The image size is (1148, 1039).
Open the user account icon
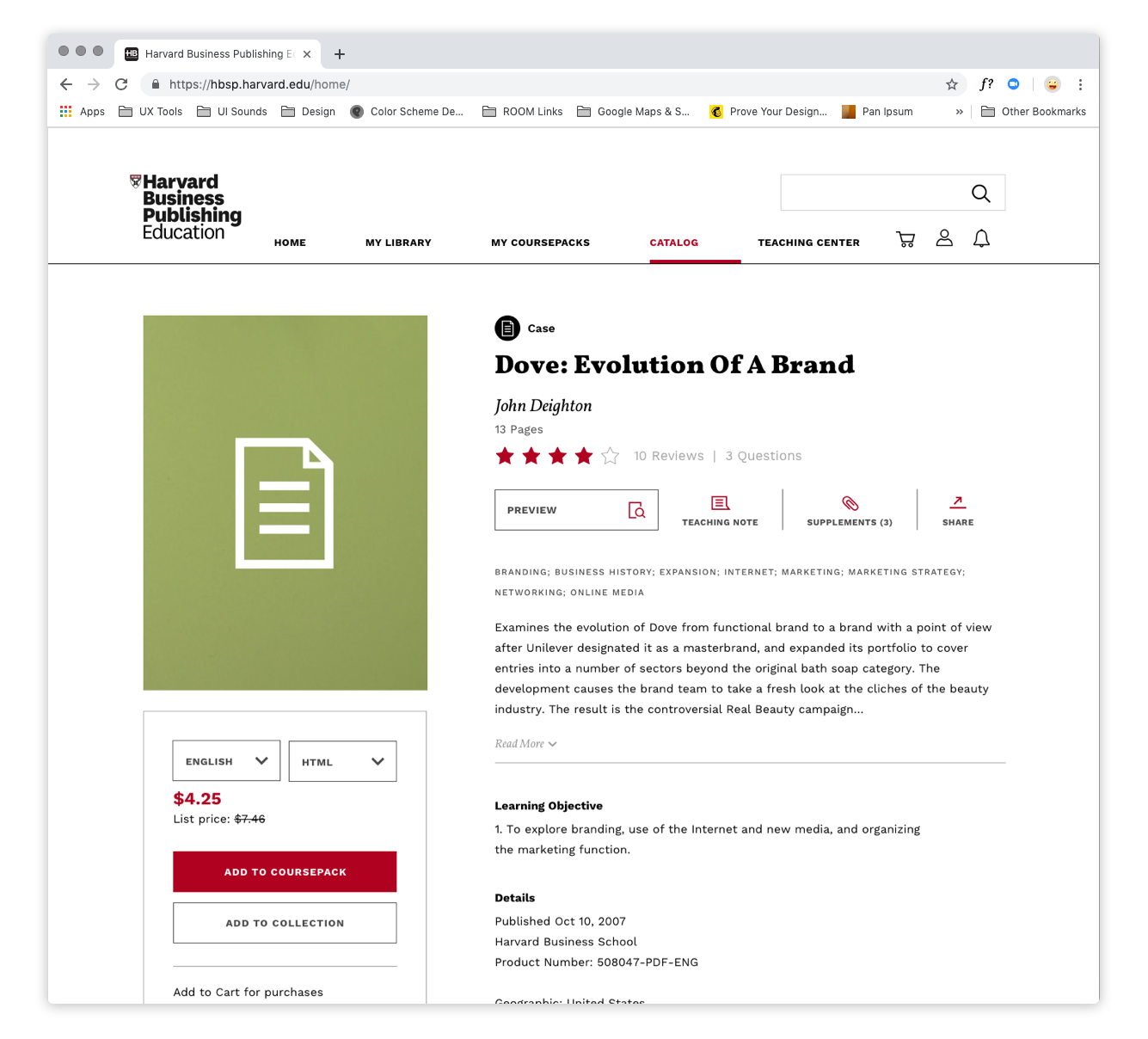[x=944, y=238]
